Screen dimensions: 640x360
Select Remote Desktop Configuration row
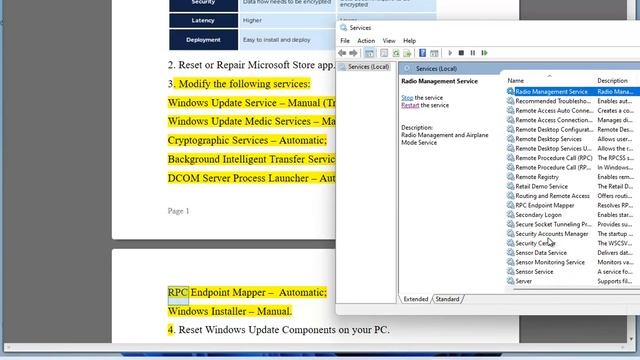click(x=573, y=129)
